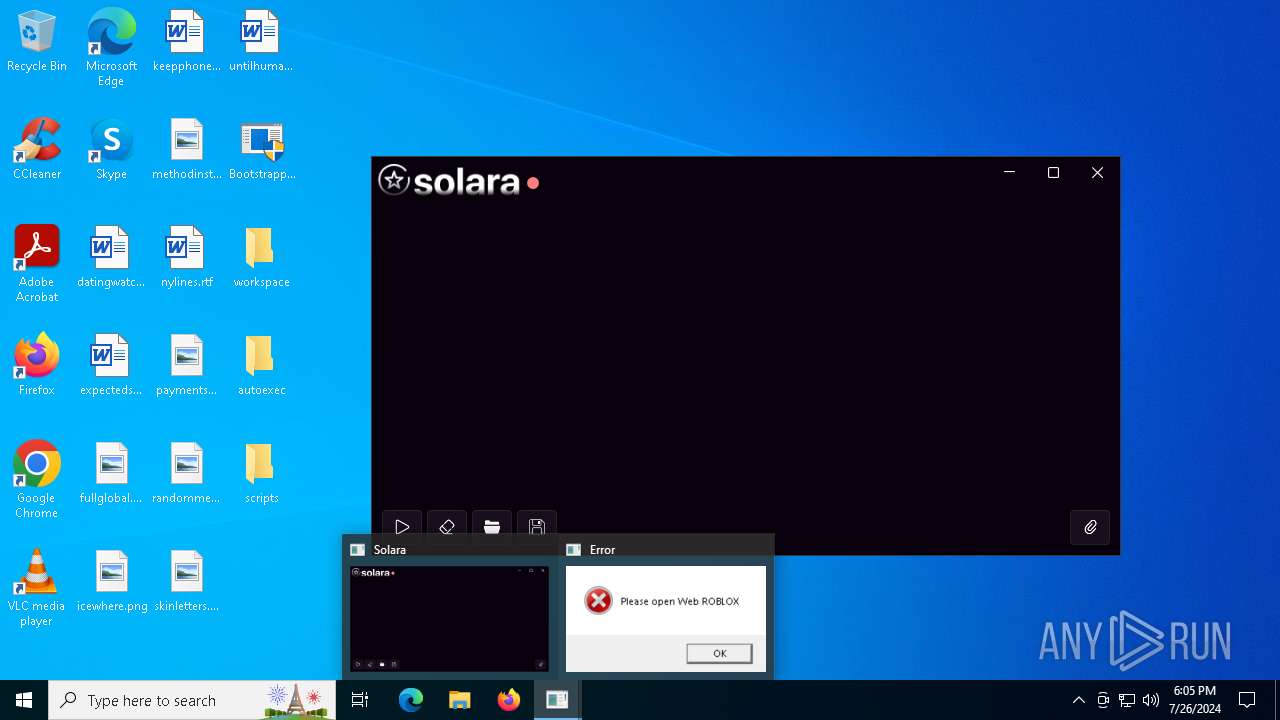Viewport: 1280px width, 720px height.
Task: Open the taskbar clock and date
Action: point(1194,700)
